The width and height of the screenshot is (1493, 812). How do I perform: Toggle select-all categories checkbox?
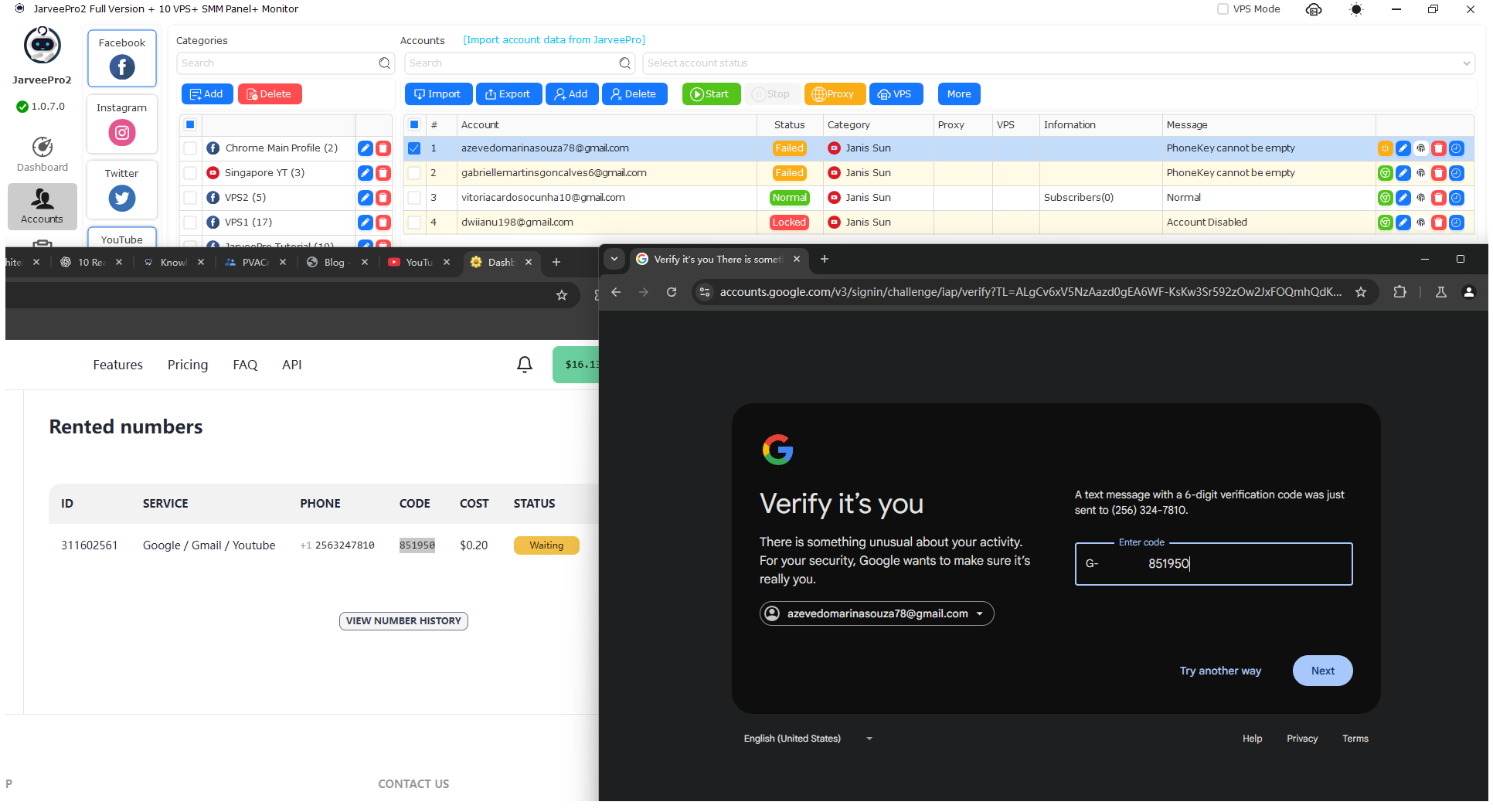click(x=190, y=125)
